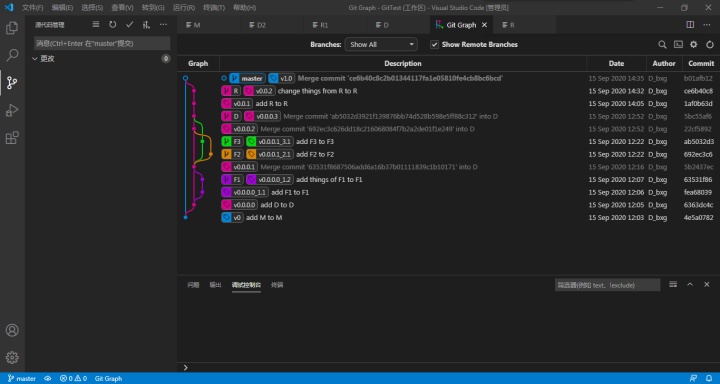This screenshot has width=720, height=384.
Task: Select commit 'change things from R to R'
Action: (x=317, y=91)
